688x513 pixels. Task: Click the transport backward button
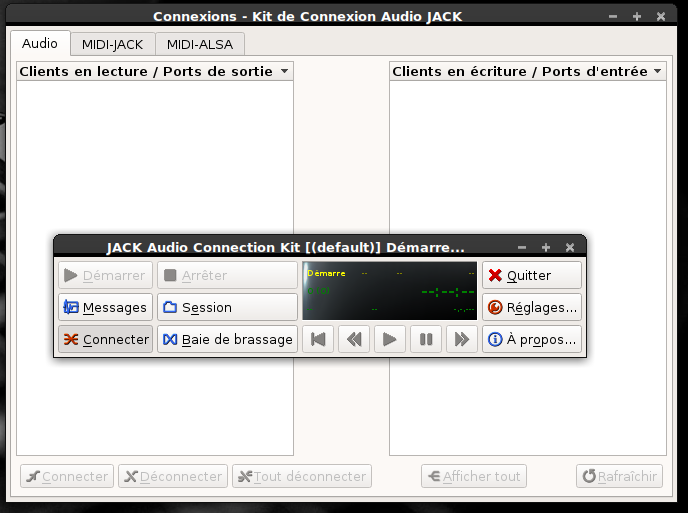click(x=354, y=339)
